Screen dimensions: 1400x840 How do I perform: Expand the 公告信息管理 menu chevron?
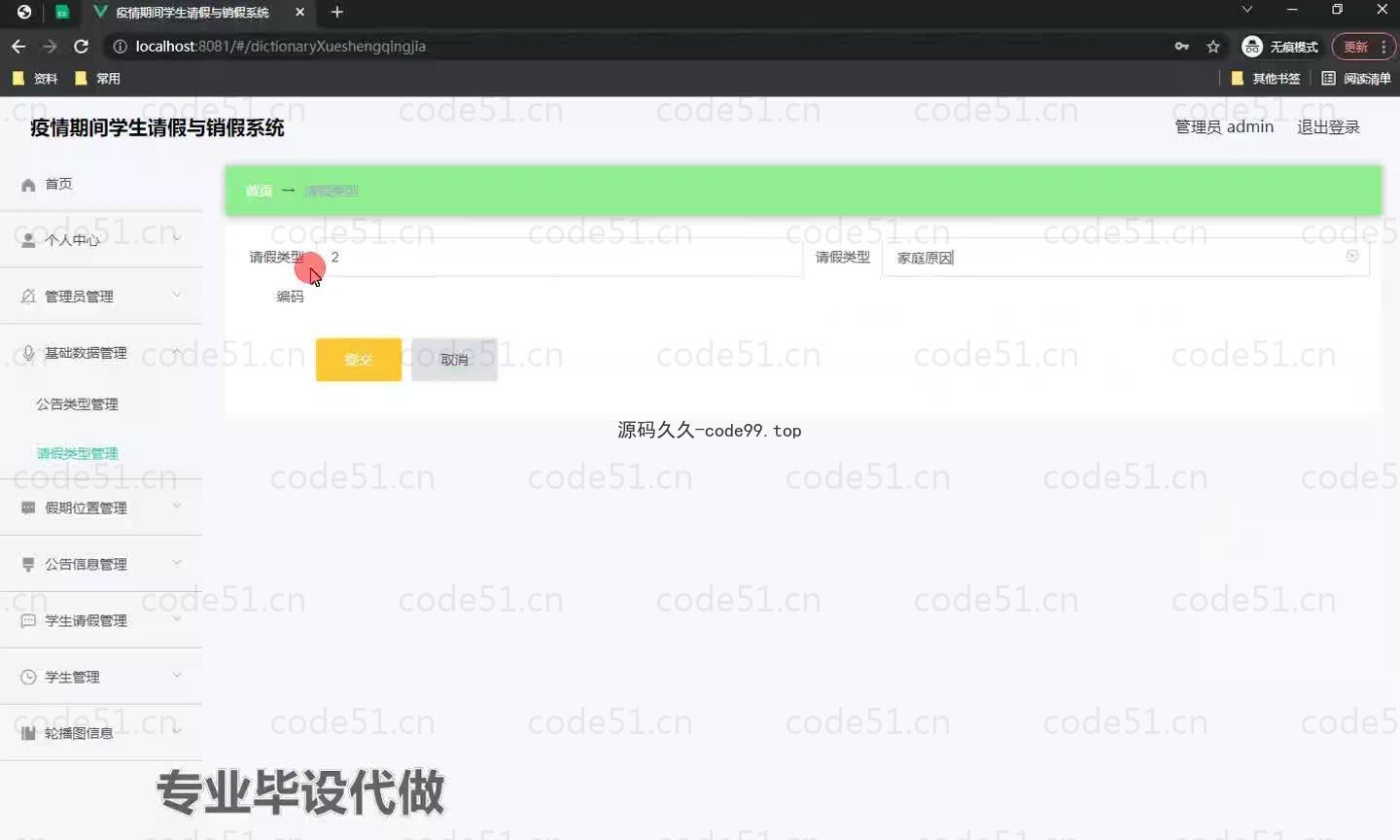[x=177, y=562]
